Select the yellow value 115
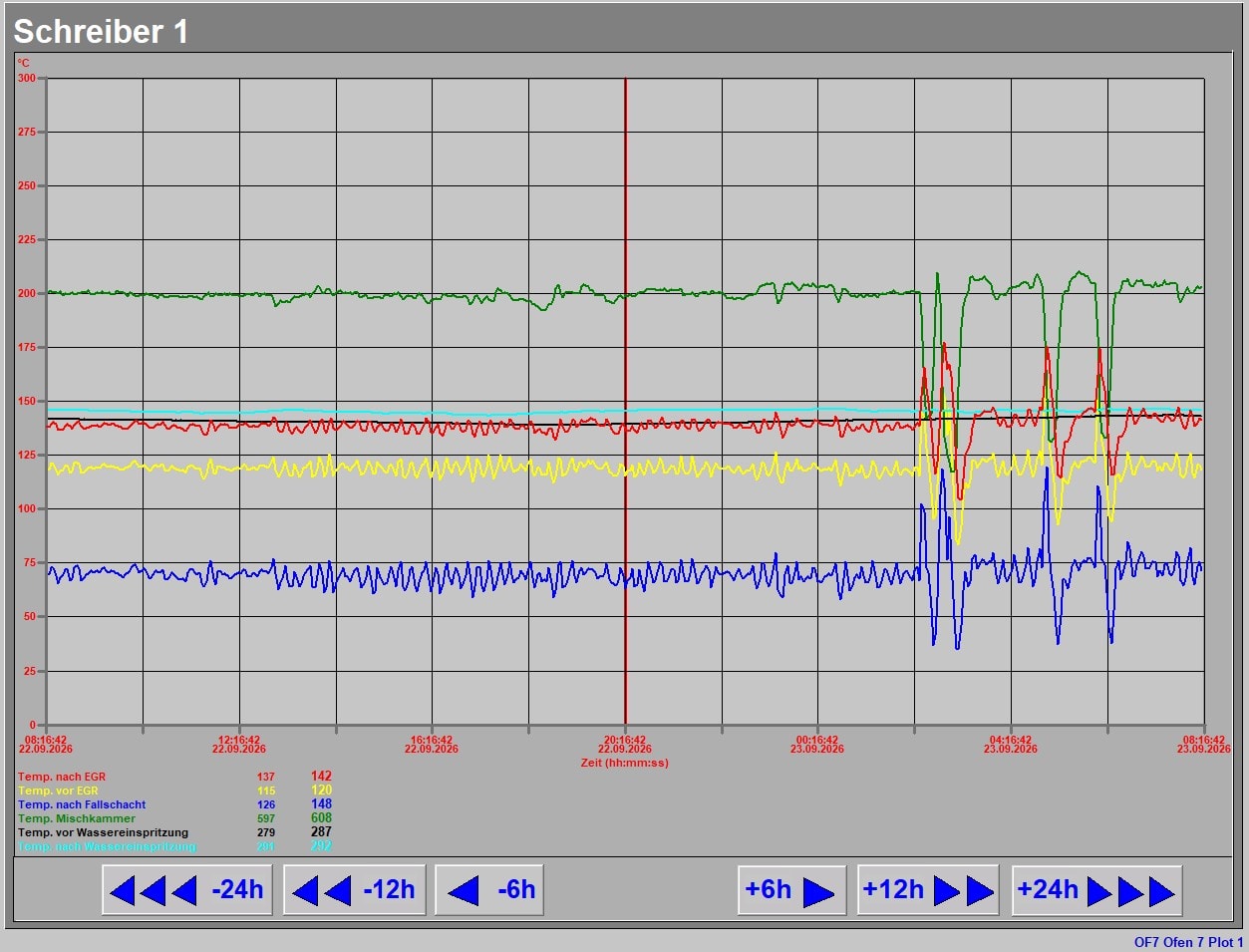 266,791
